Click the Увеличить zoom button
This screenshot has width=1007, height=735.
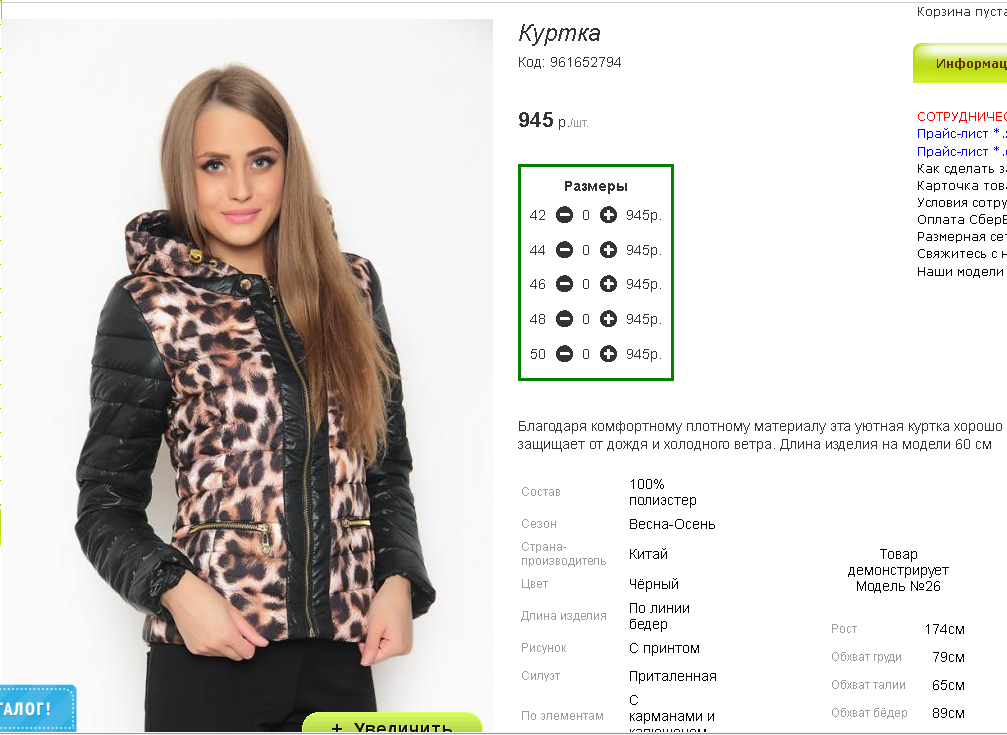pyautogui.click(x=392, y=723)
